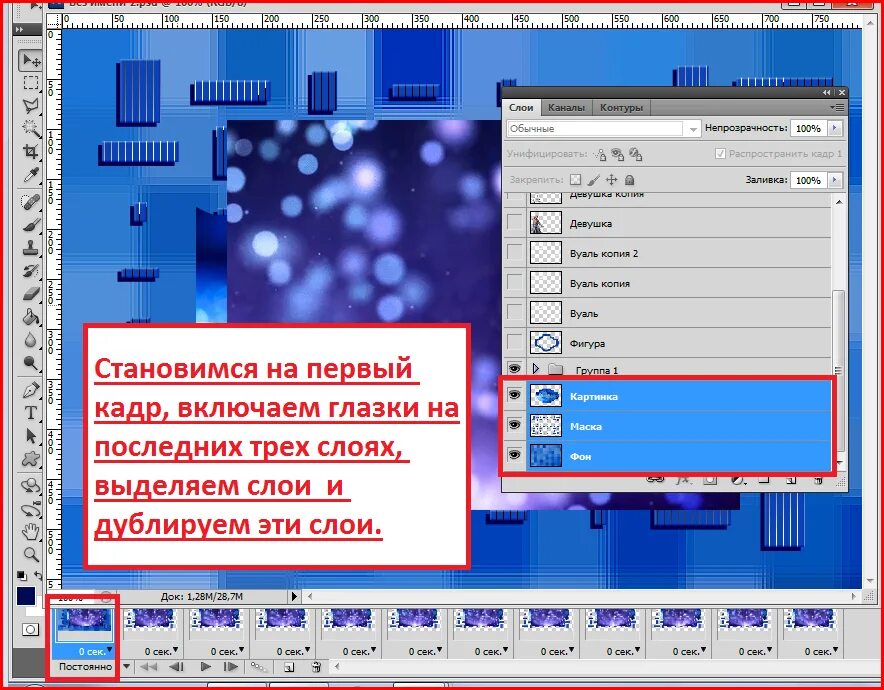Show the Вуаль копия 2 layer visibility box
The height and width of the screenshot is (690, 884).
[x=515, y=252]
